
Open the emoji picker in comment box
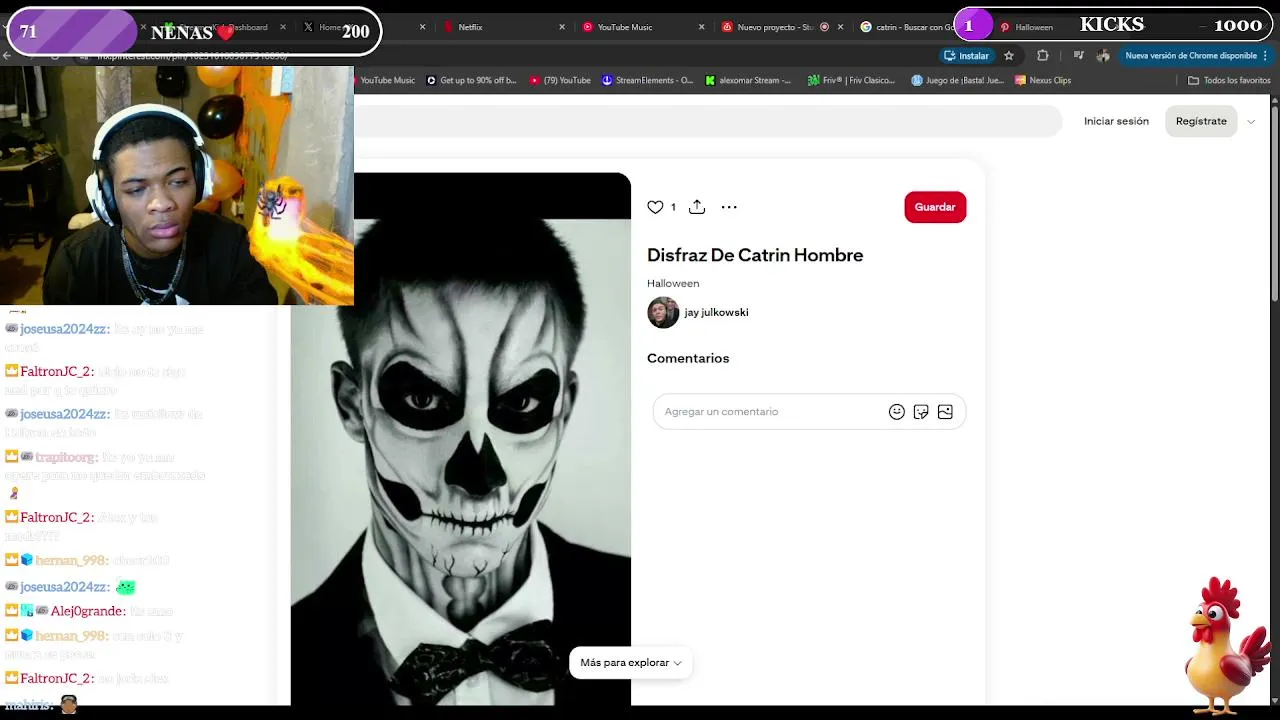[x=897, y=412]
